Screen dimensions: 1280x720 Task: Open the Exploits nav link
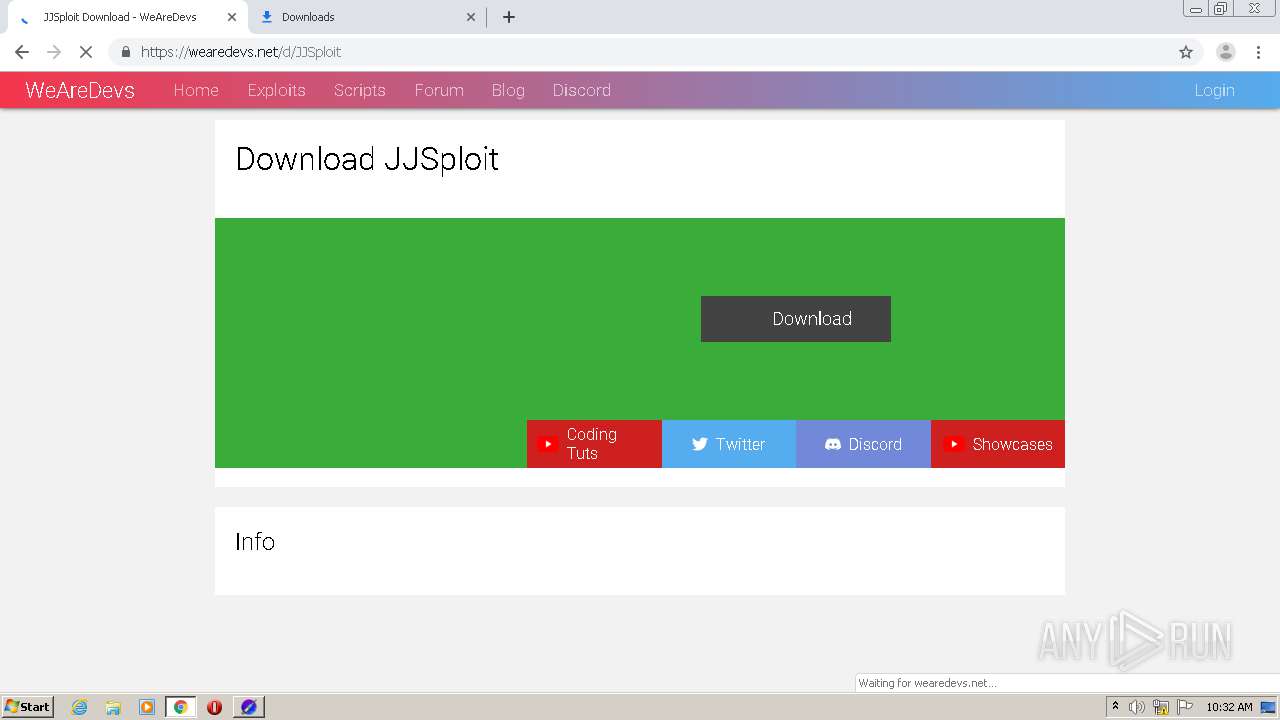coord(276,90)
